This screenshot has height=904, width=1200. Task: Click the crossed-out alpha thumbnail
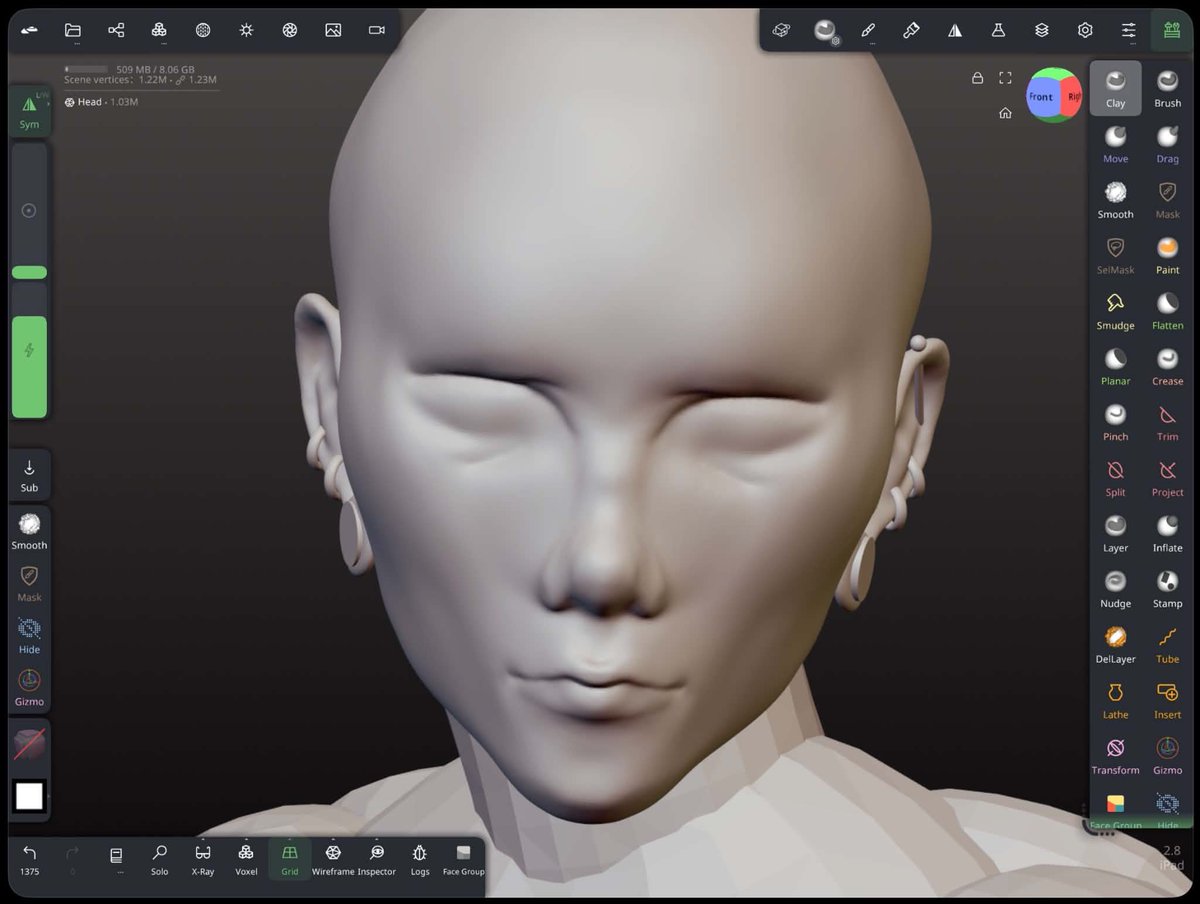tap(29, 745)
